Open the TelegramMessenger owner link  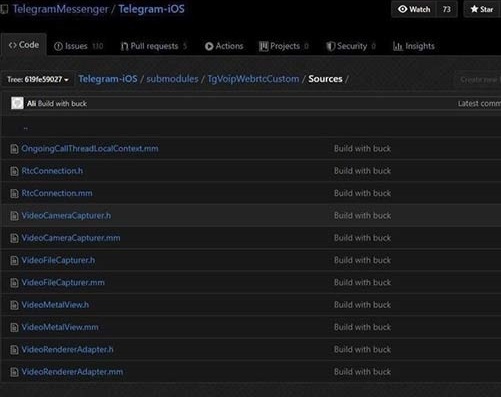click(61, 9)
